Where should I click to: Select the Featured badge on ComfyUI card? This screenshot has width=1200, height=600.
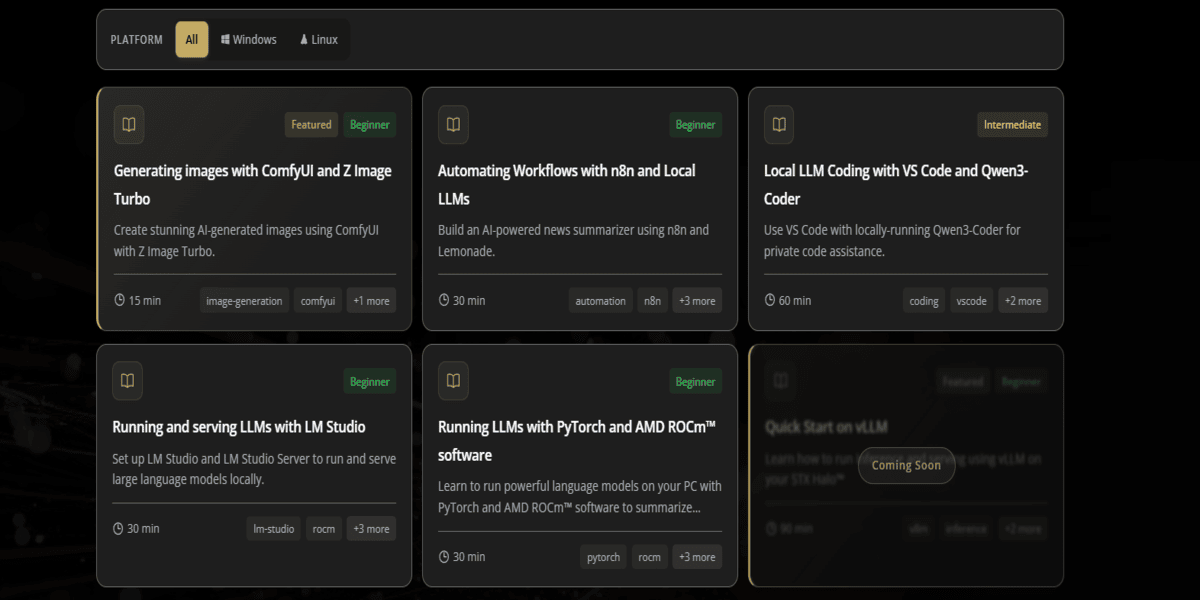click(x=311, y=124)
